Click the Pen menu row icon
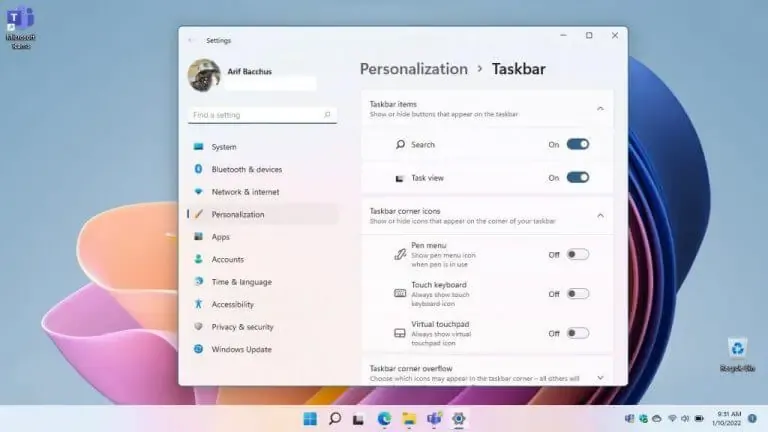Screen dimensions: 768x432 click(400, 254)
